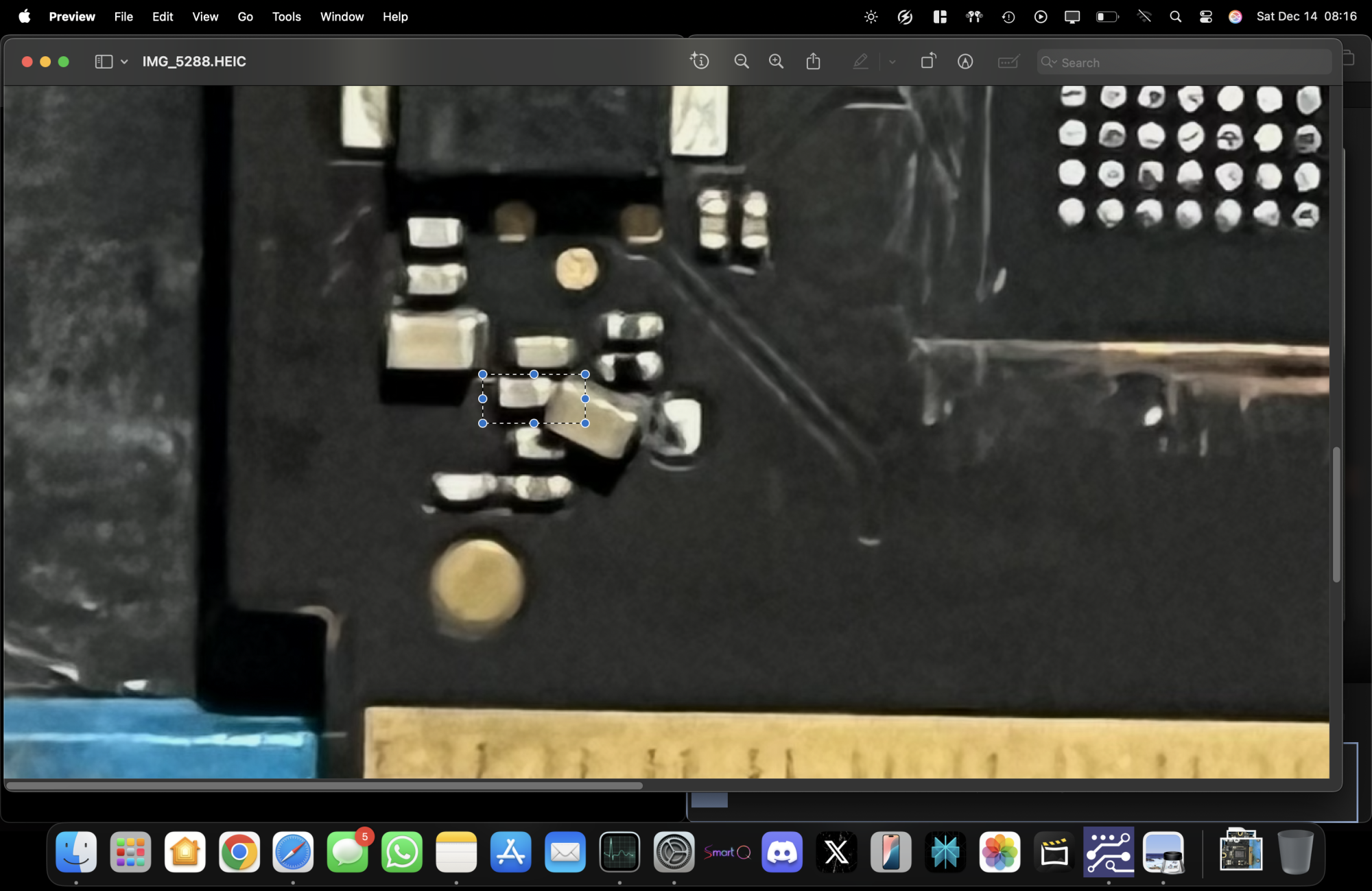
Task: Open the search options magnifier dropdown
Action: [x=1048, y=62]
